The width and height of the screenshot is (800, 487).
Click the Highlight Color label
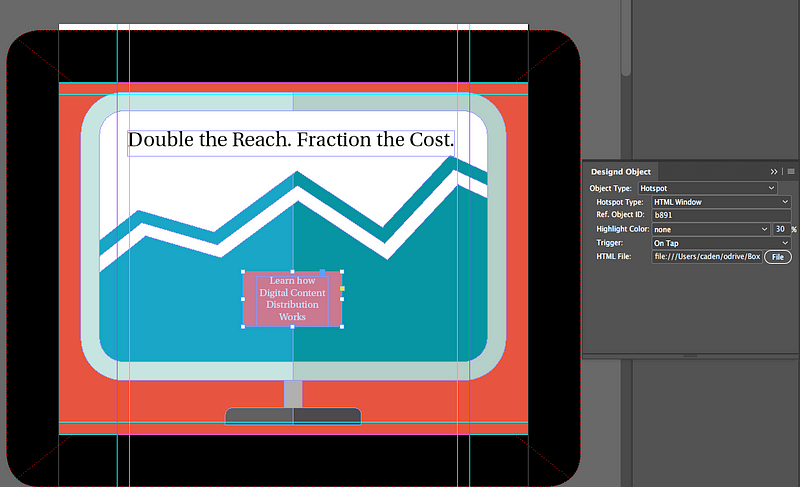(622, 229)
